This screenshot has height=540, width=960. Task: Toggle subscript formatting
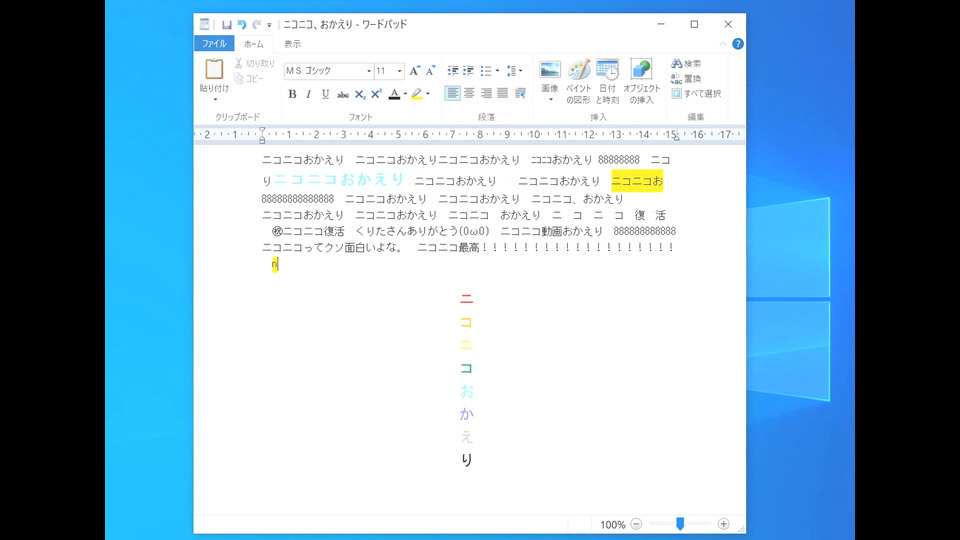tap(360, 94)
